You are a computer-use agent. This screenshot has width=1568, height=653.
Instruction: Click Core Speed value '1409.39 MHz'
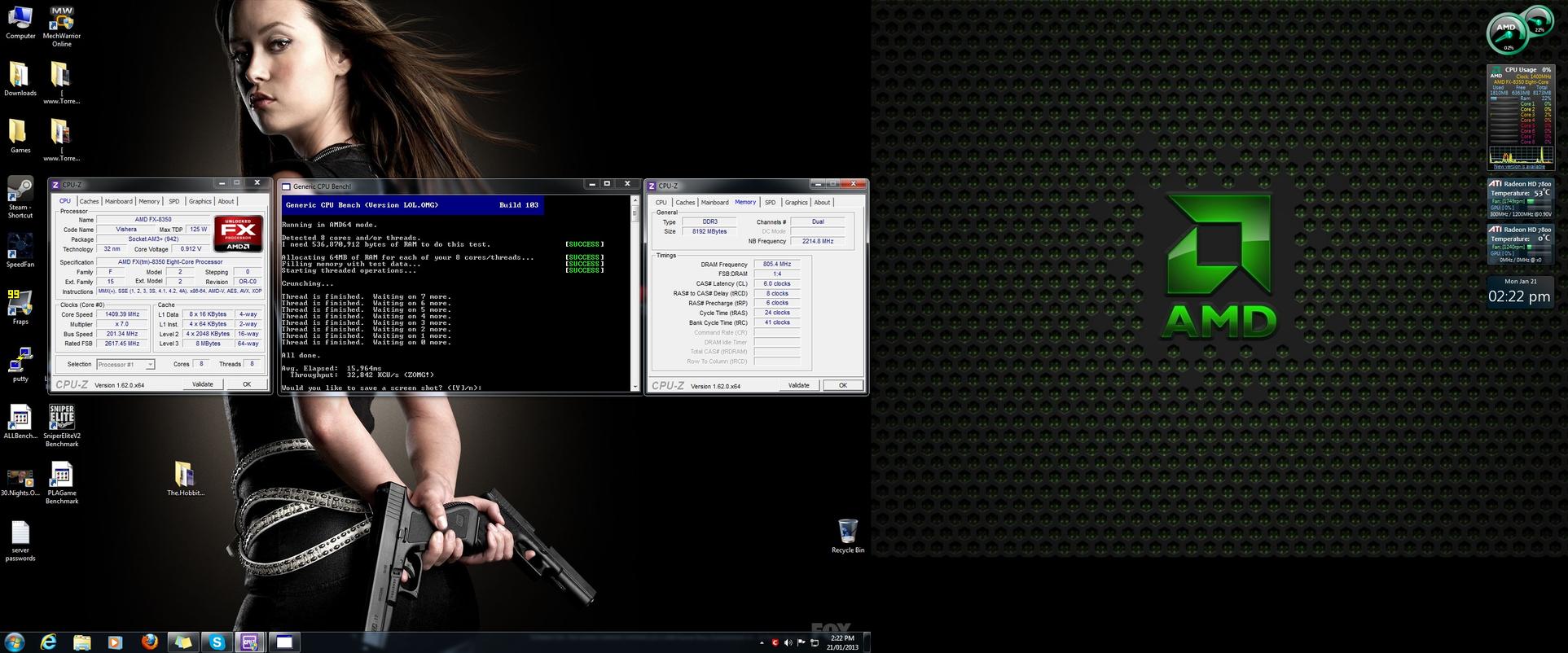[122, 314]
